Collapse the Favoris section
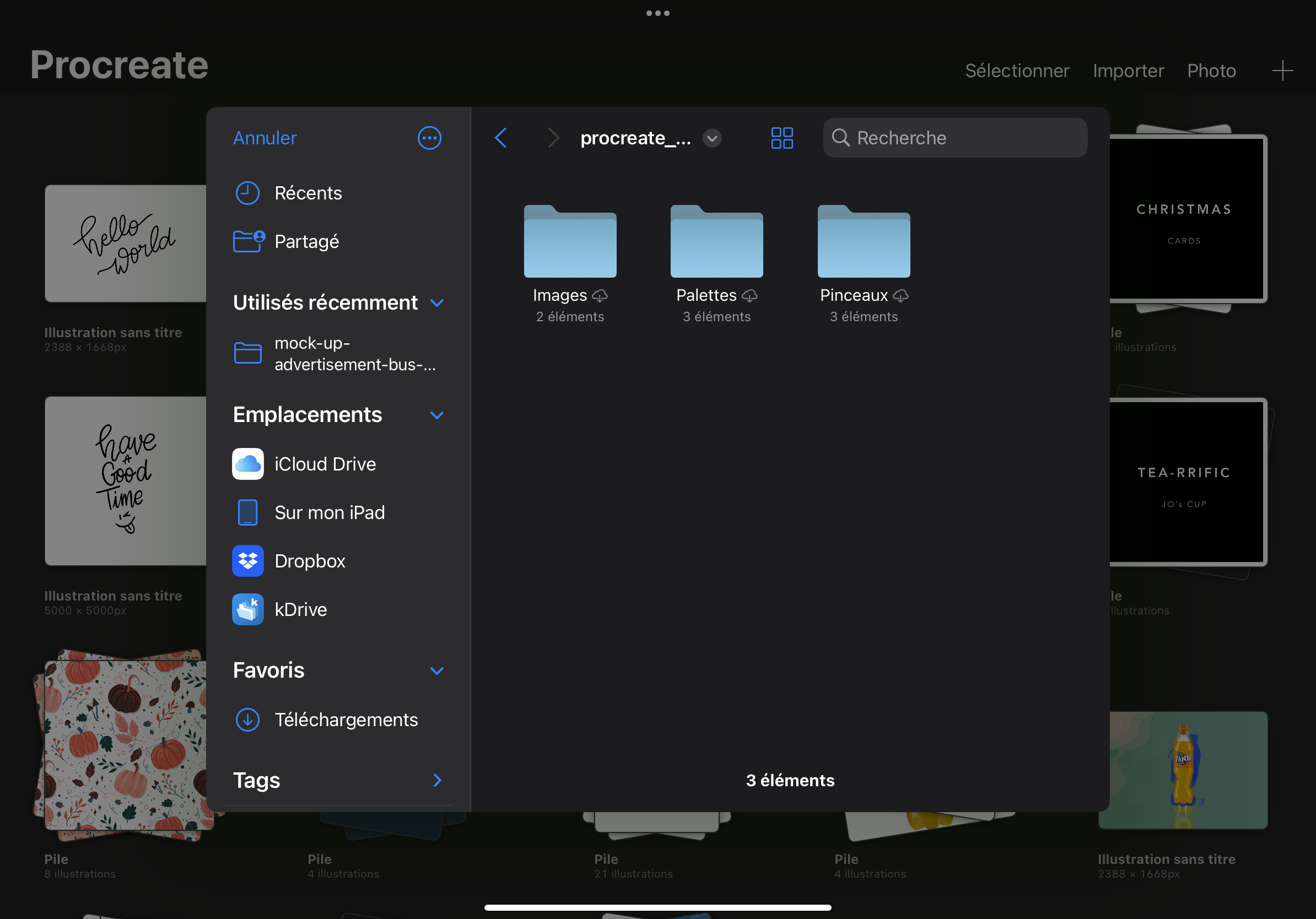1316x919 pixels. (437, 671)
